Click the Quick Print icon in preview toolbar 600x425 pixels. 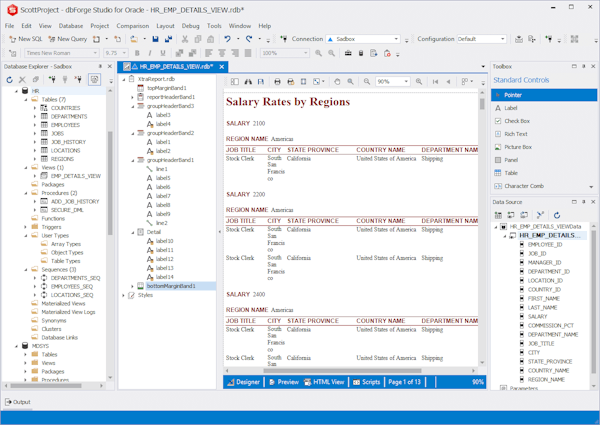click(x=291, y=81)
